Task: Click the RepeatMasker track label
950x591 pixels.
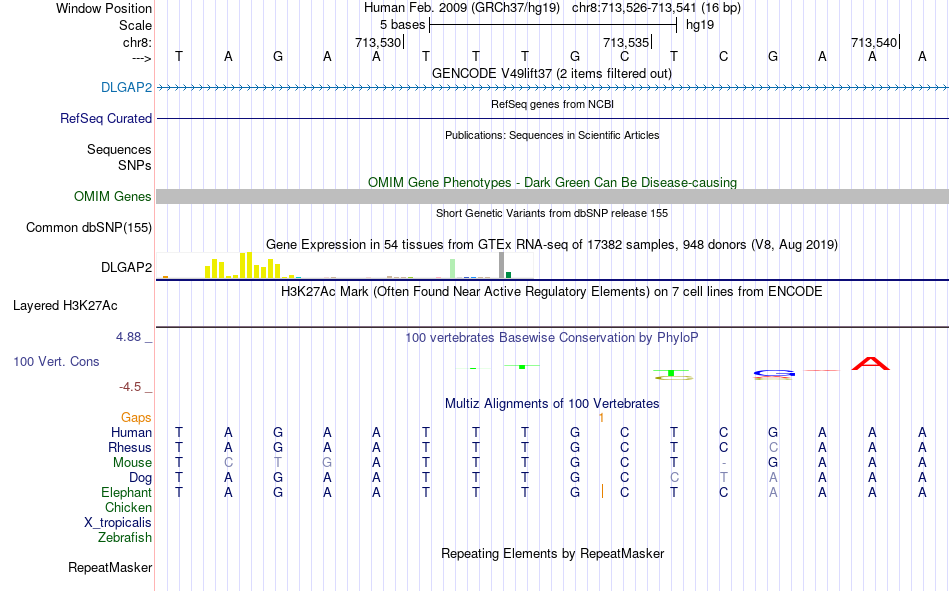Action: [110, 567]
